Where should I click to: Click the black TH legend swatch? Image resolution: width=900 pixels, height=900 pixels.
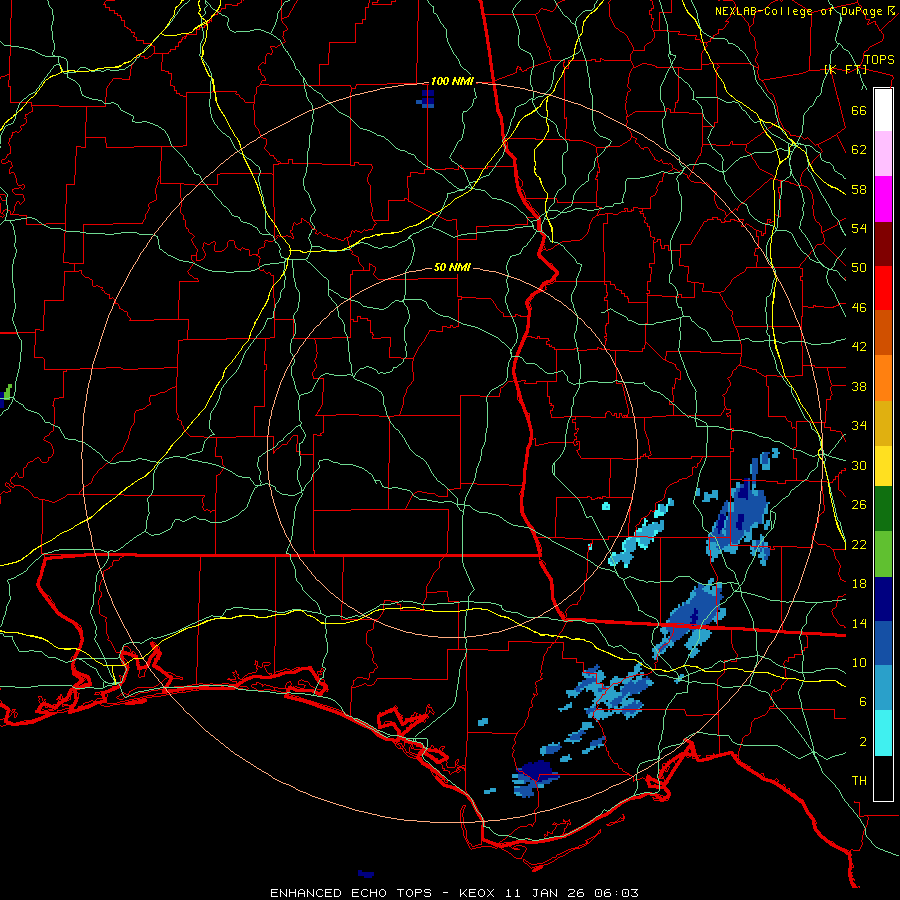pos(883,778)
